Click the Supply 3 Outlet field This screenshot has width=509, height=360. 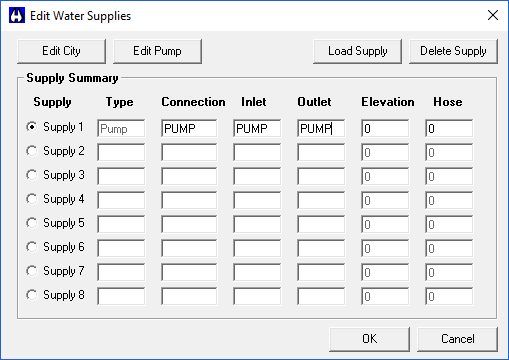321,176
